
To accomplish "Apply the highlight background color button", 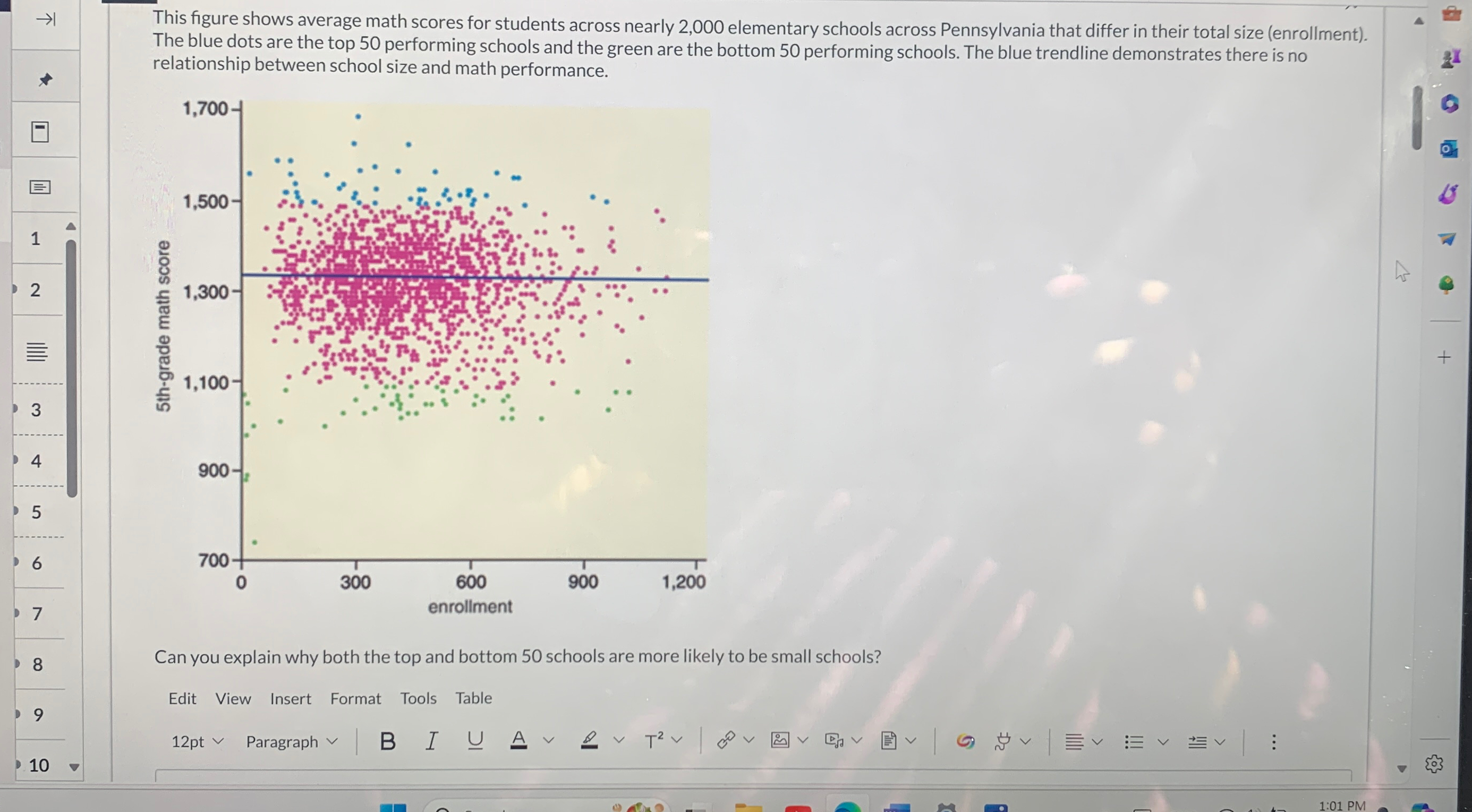I will tap(589, 740).
